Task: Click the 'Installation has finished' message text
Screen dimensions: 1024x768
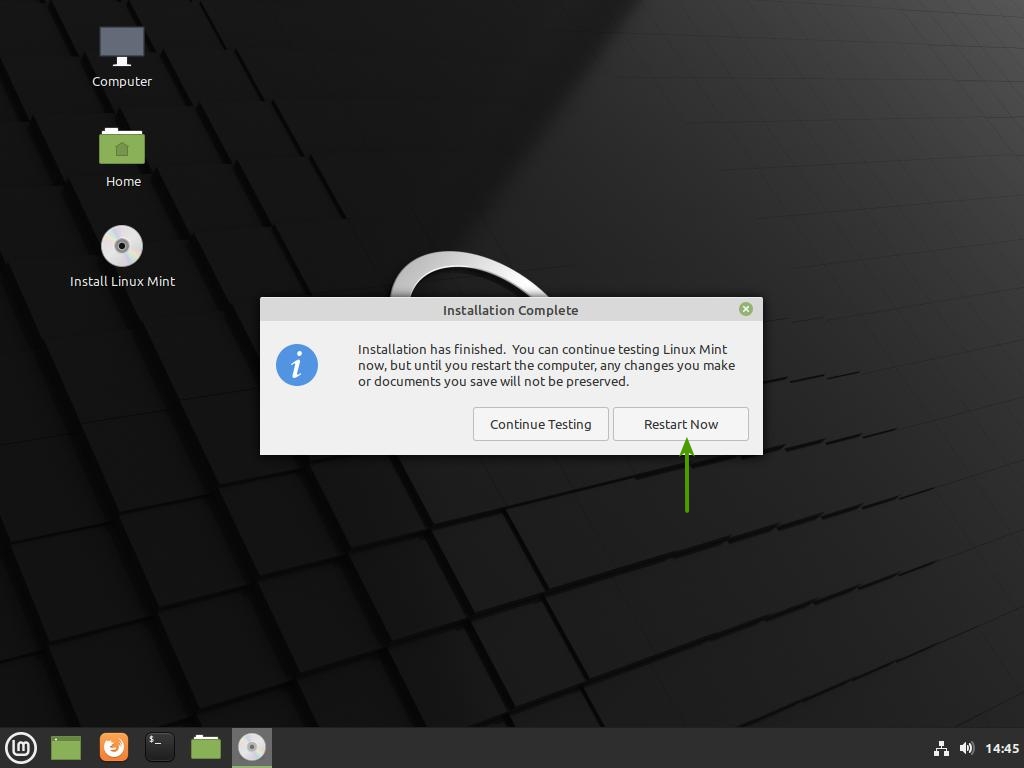Action: point(546,365)
